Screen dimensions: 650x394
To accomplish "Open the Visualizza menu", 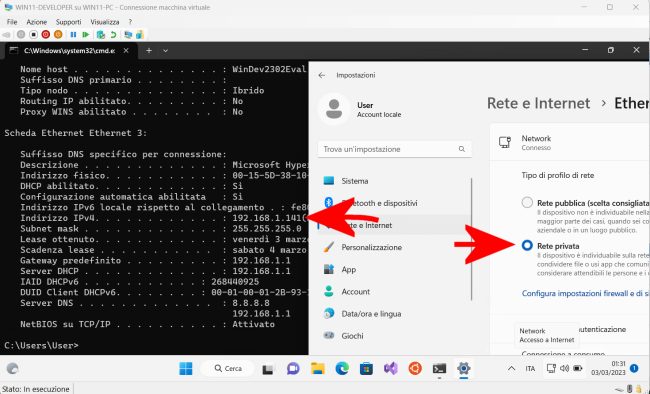I will 104,22.
